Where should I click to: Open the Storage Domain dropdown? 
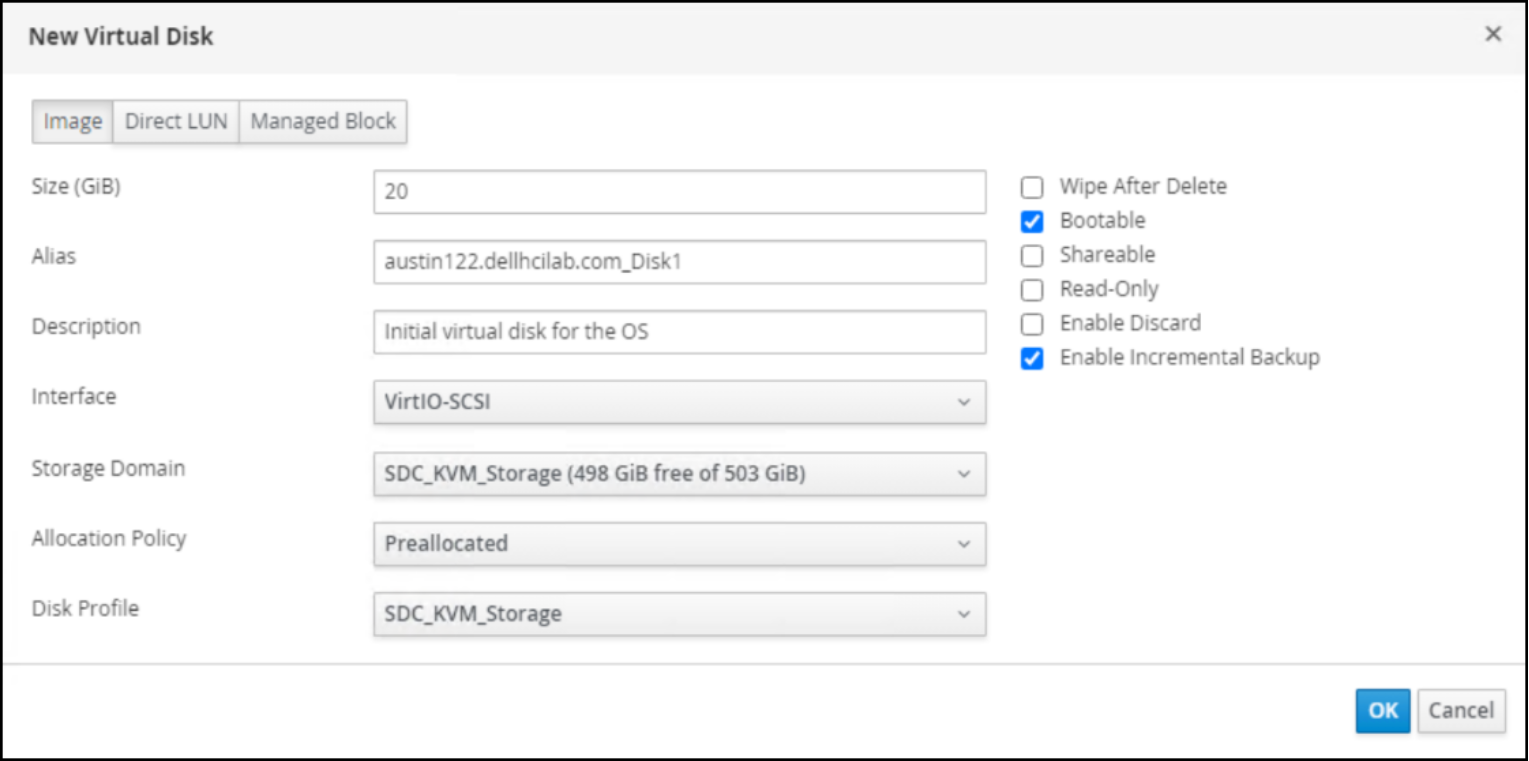click(680, 474)
